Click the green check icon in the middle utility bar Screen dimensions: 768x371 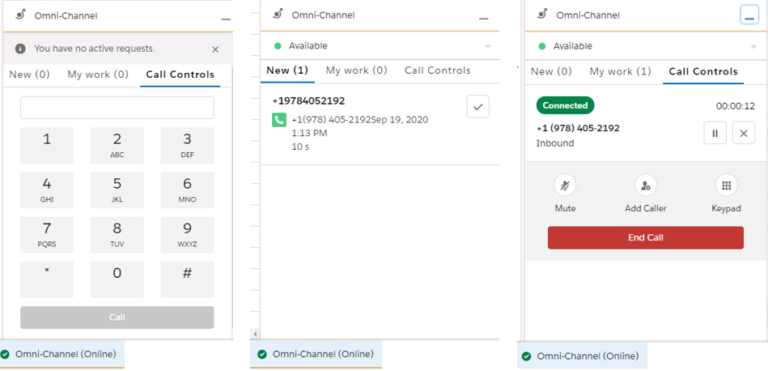[x=262, y=354]
